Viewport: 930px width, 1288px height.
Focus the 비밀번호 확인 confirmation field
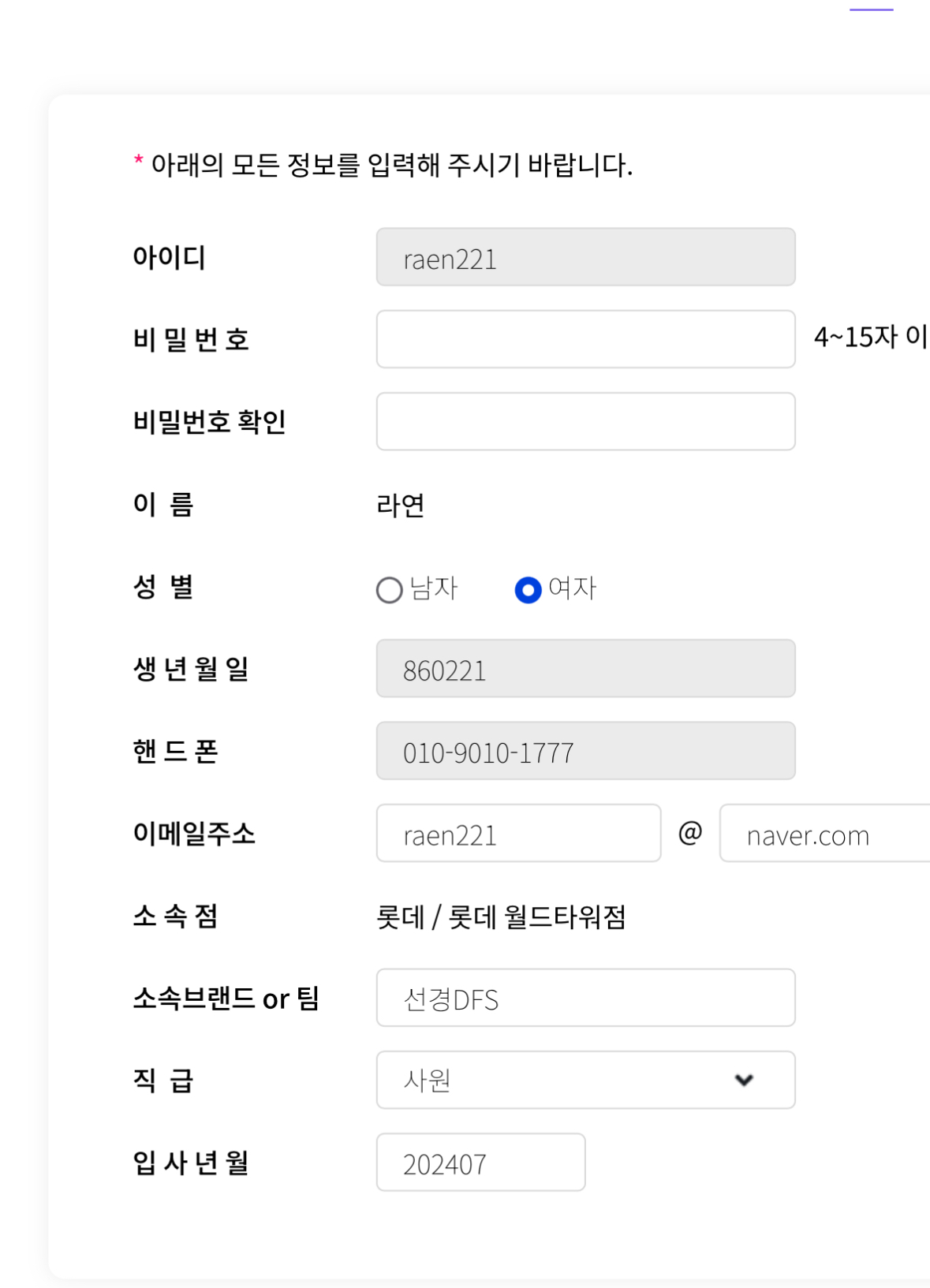(x=585, y=421)
